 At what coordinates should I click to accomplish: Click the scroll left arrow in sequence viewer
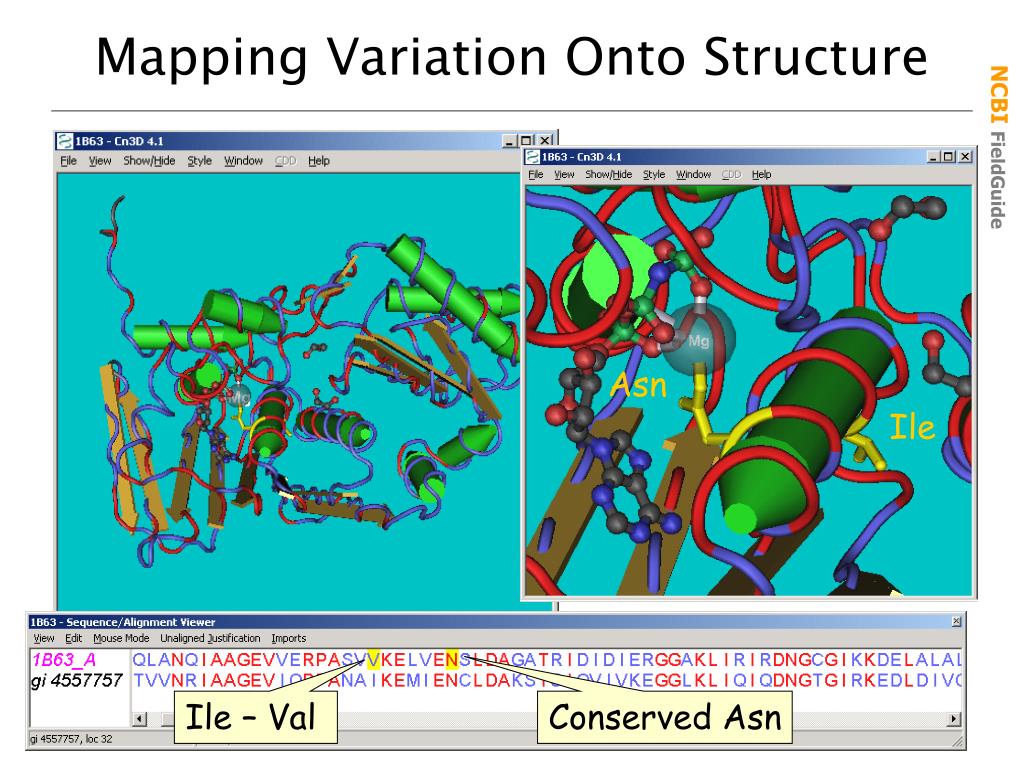[x=140, y=719]
